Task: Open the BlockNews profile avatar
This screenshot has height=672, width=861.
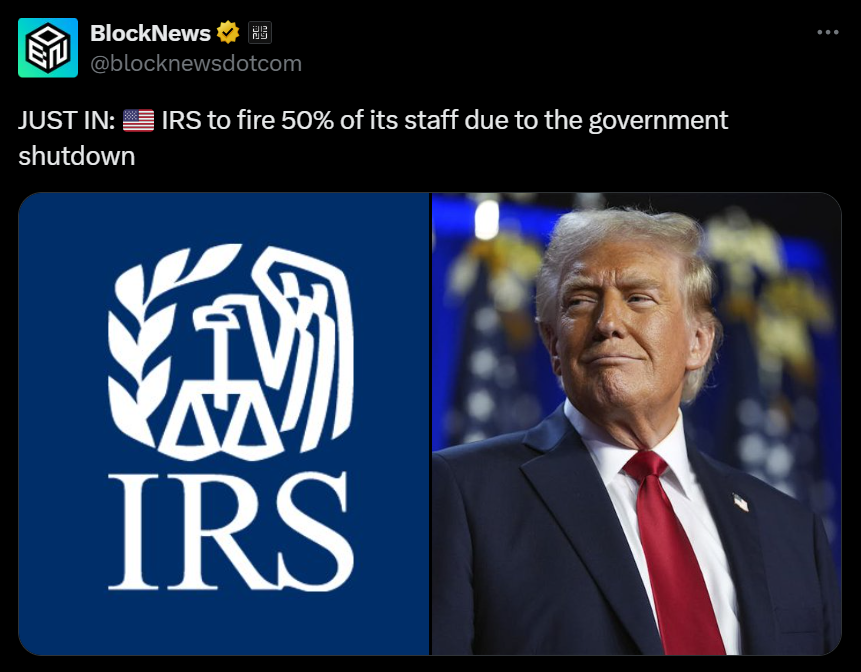Action: pos(48,48)
